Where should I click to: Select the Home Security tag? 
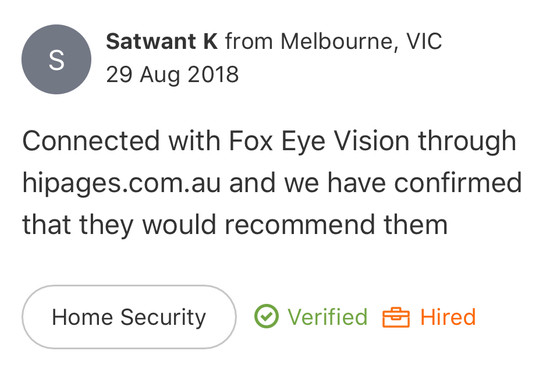pyautogui.click(x=129, y=317)
